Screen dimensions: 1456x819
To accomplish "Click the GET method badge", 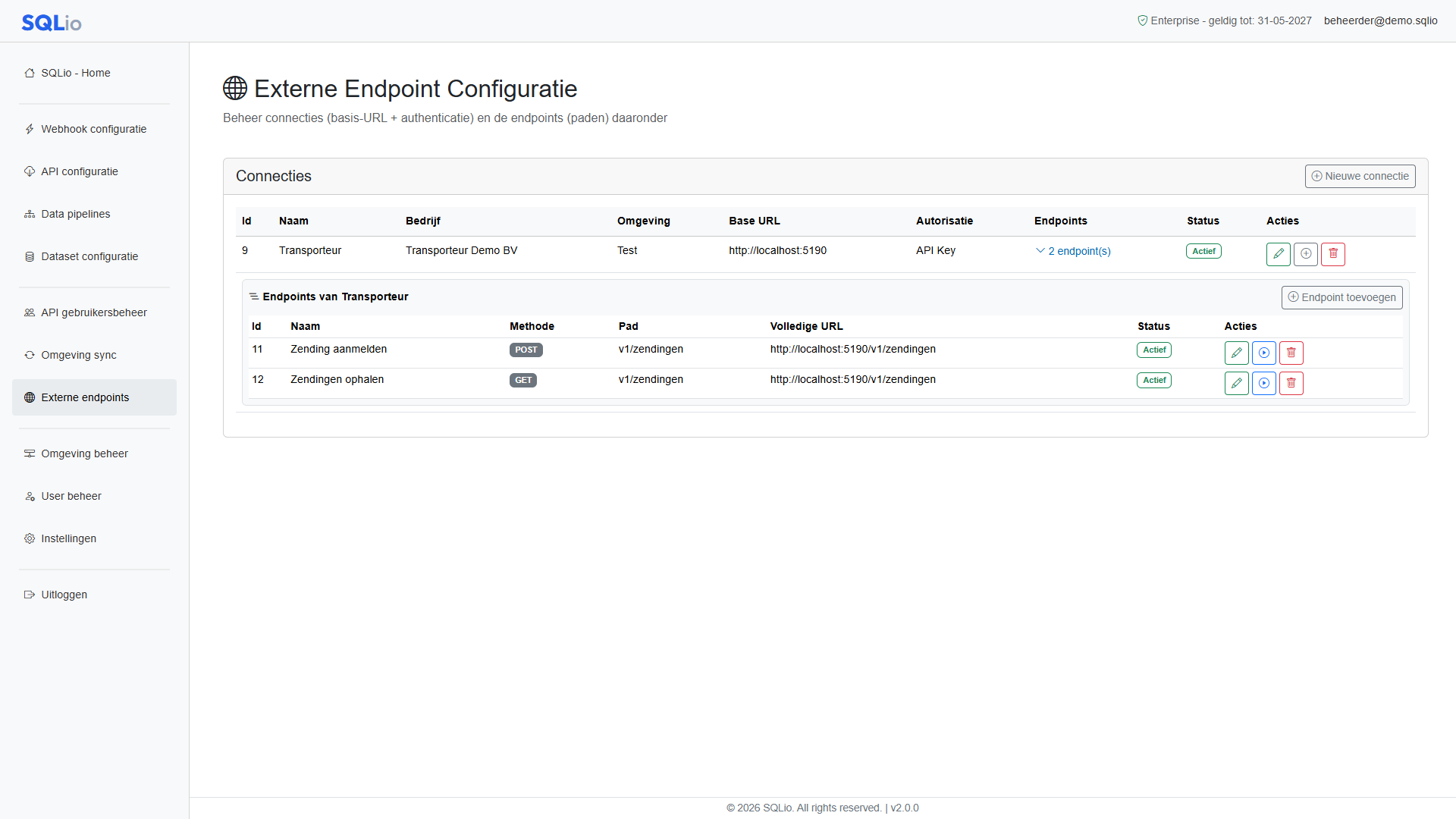I will coord(523,380).
